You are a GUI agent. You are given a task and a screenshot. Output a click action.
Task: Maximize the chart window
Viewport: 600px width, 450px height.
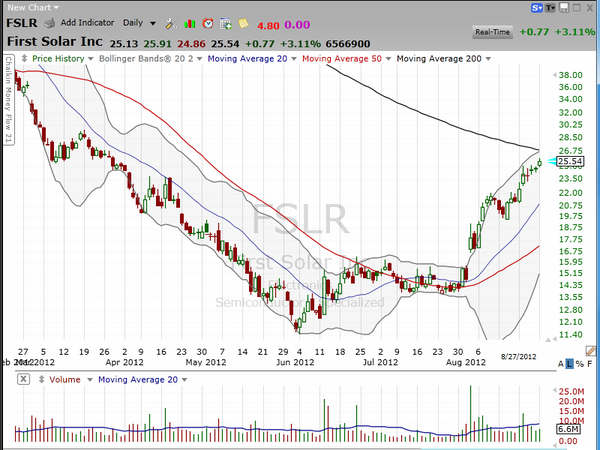pos(577,8)
